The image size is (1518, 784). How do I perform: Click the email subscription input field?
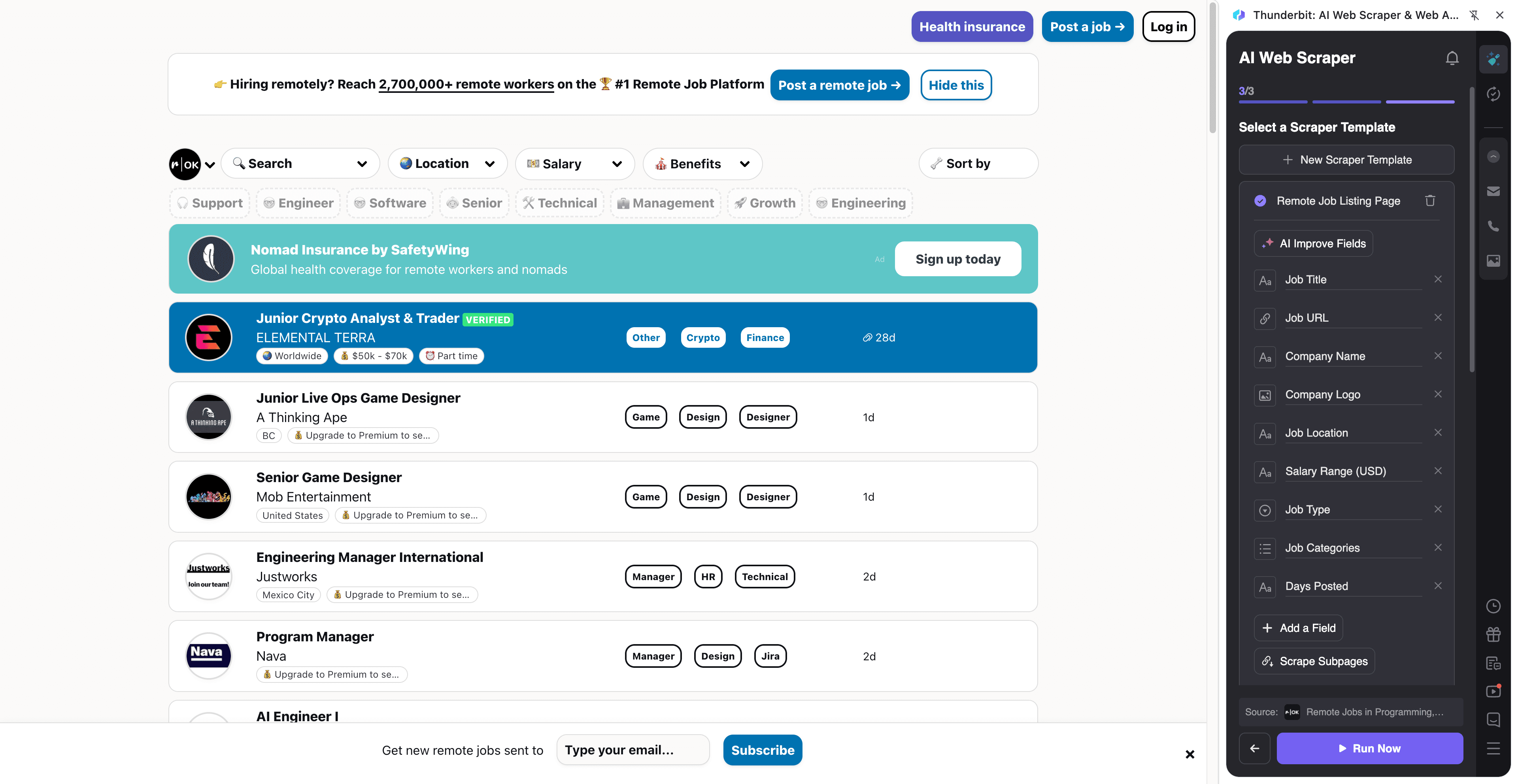[633, 750]
